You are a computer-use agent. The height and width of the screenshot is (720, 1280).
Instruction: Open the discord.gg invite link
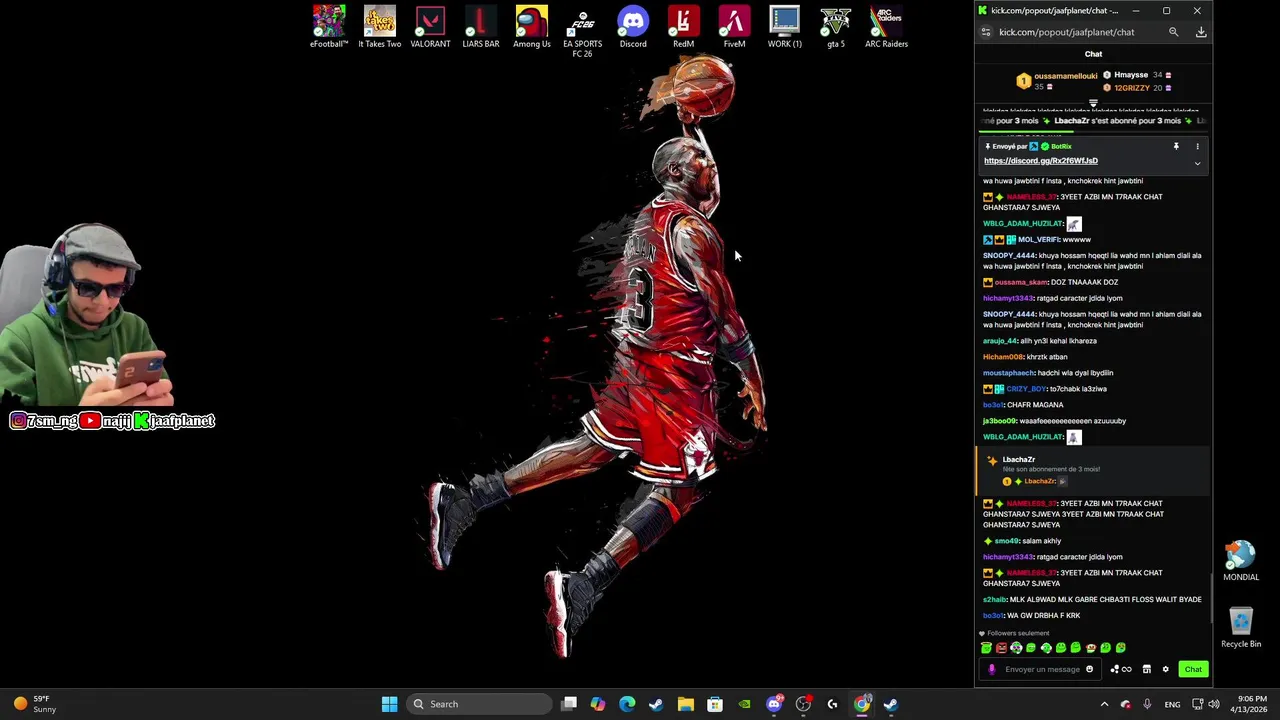(x=1040, y=161)
